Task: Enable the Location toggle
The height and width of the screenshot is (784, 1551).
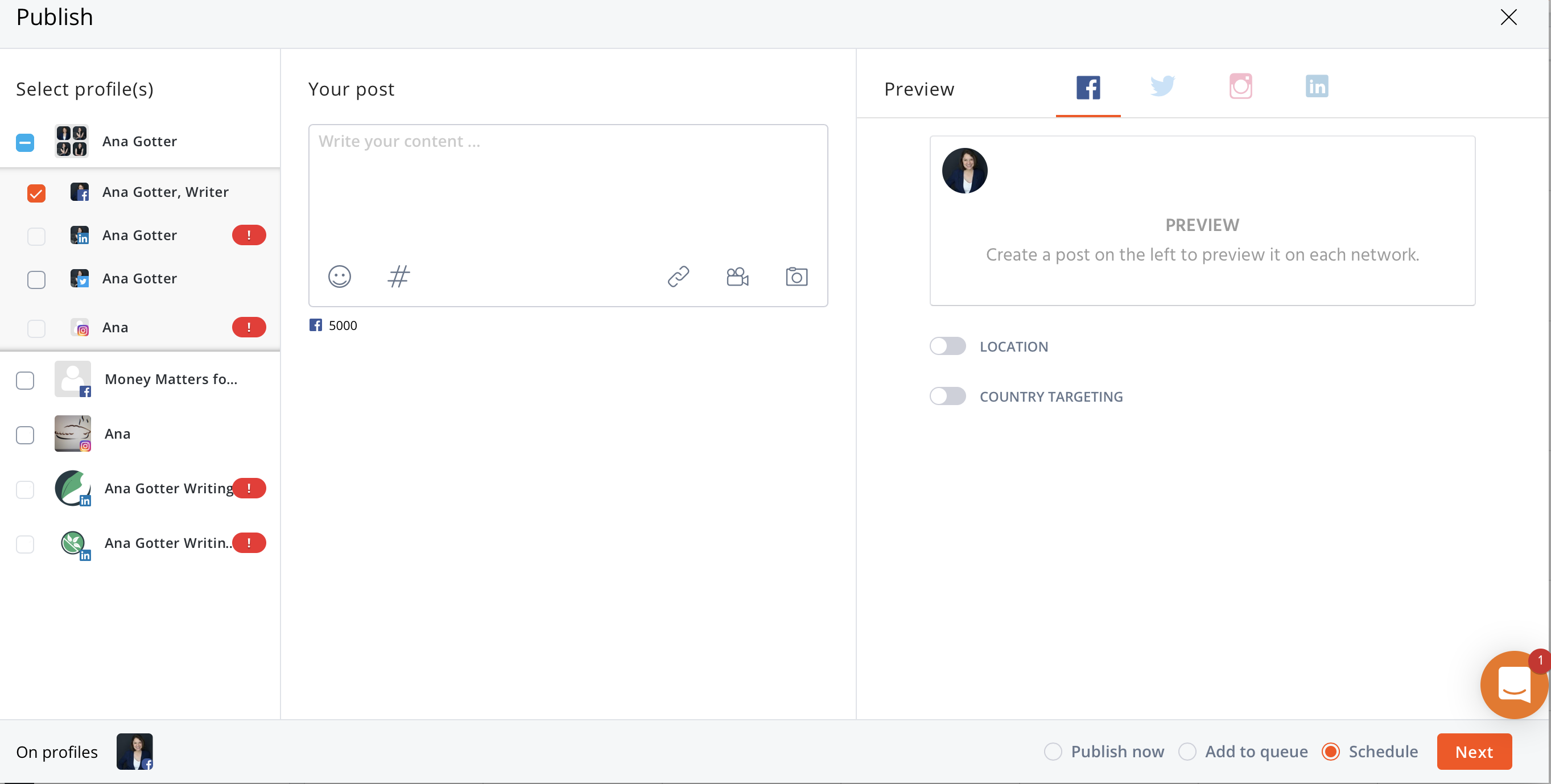Action: (947, 346)
